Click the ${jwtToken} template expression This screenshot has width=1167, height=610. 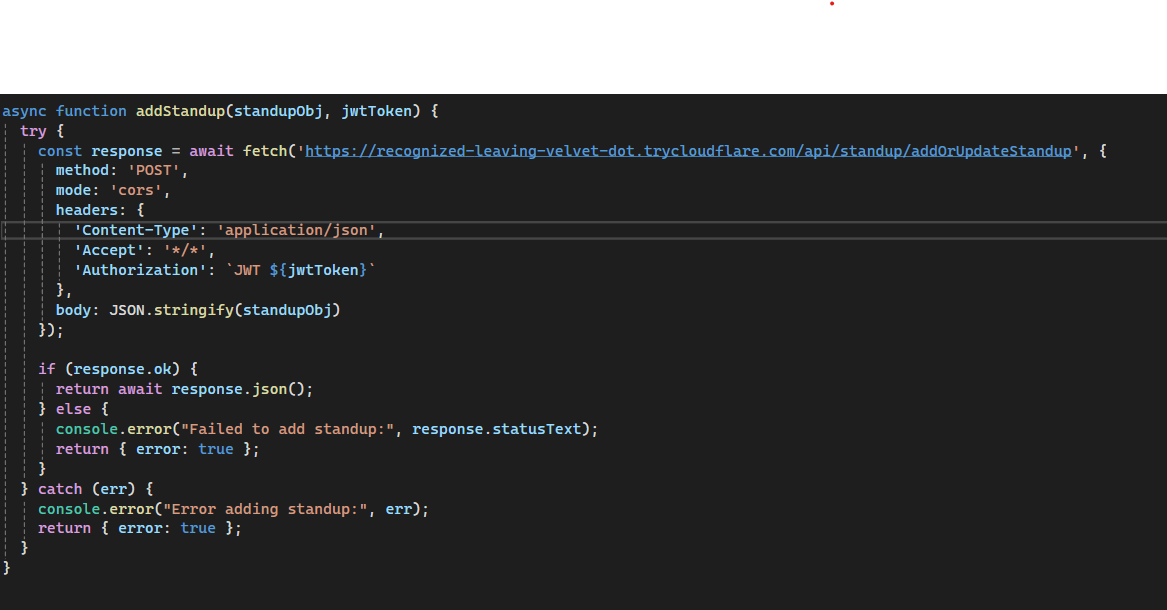[x=319, y=270]
